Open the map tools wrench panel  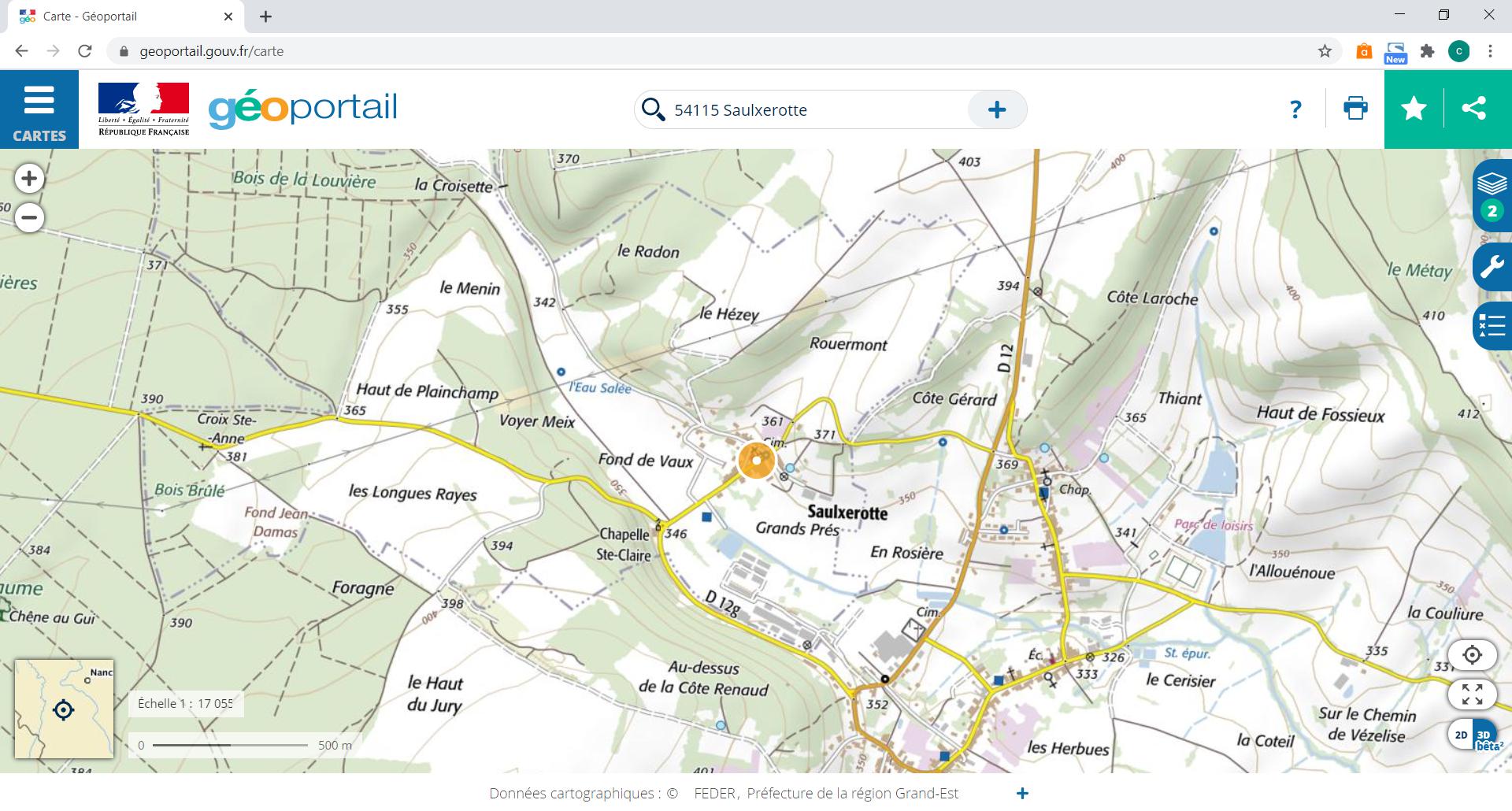(1492, 267)
